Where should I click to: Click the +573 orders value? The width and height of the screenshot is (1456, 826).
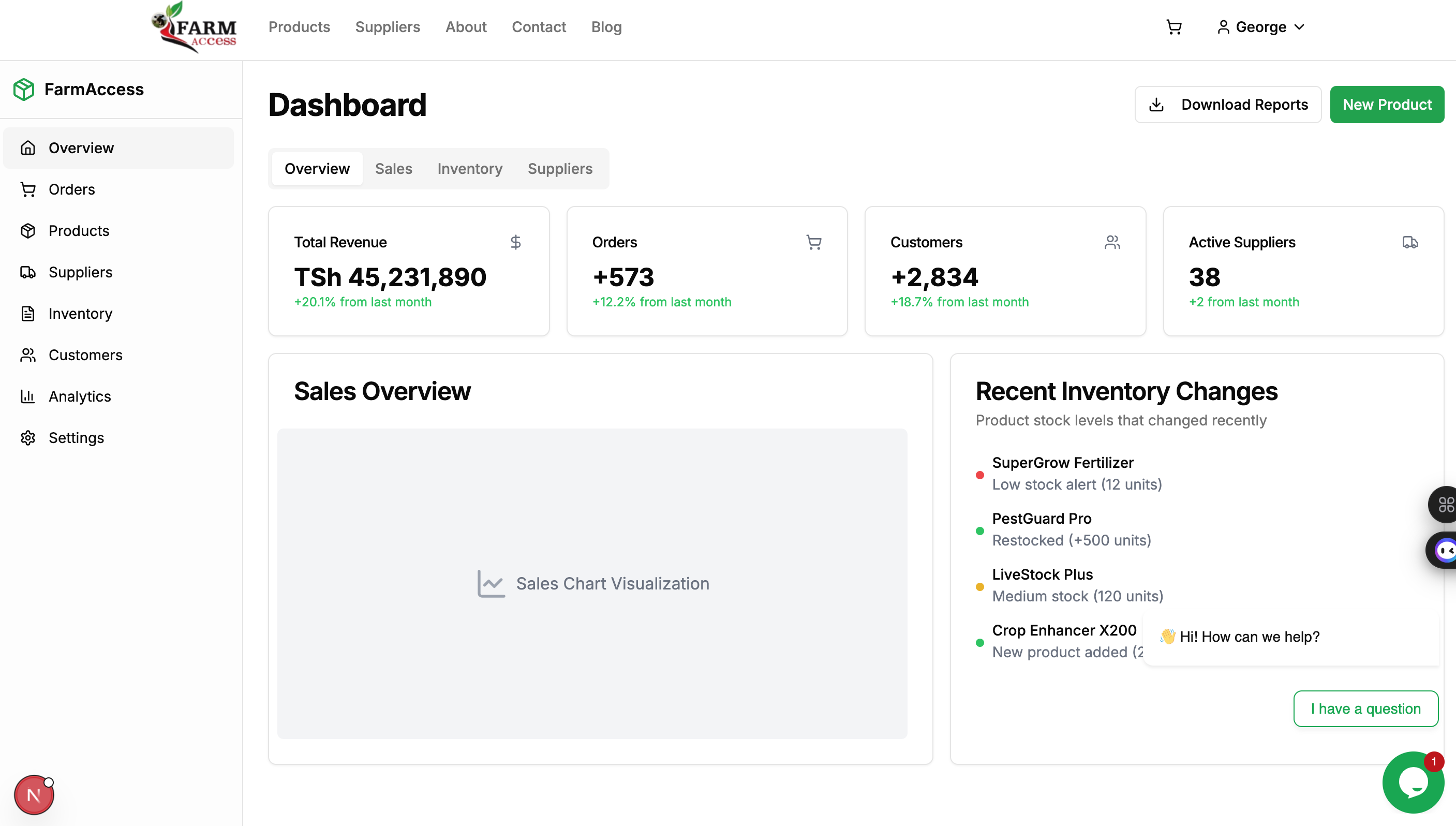tap(623, 277)
